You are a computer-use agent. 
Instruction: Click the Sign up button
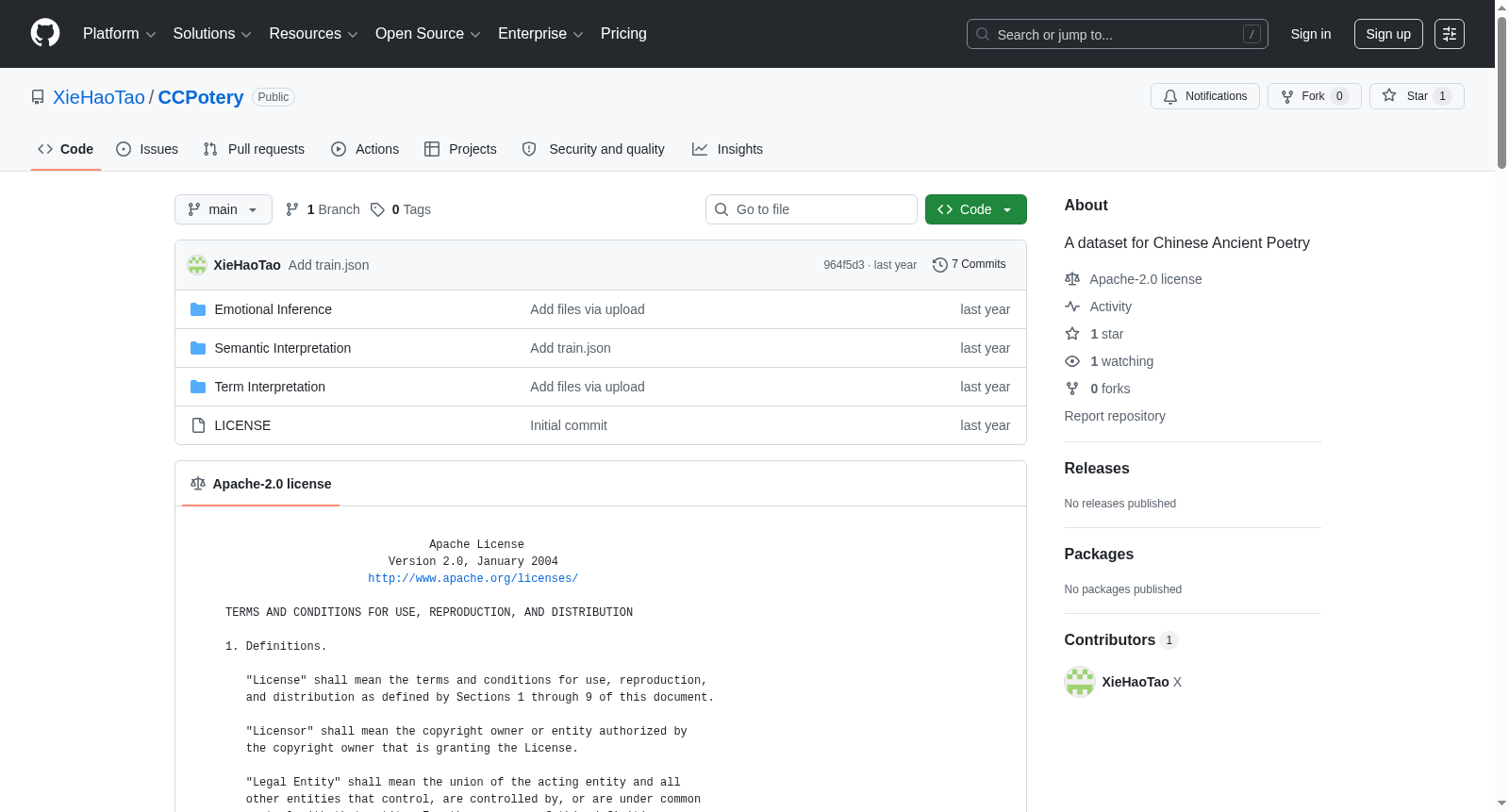click(x=1388, y=34)
